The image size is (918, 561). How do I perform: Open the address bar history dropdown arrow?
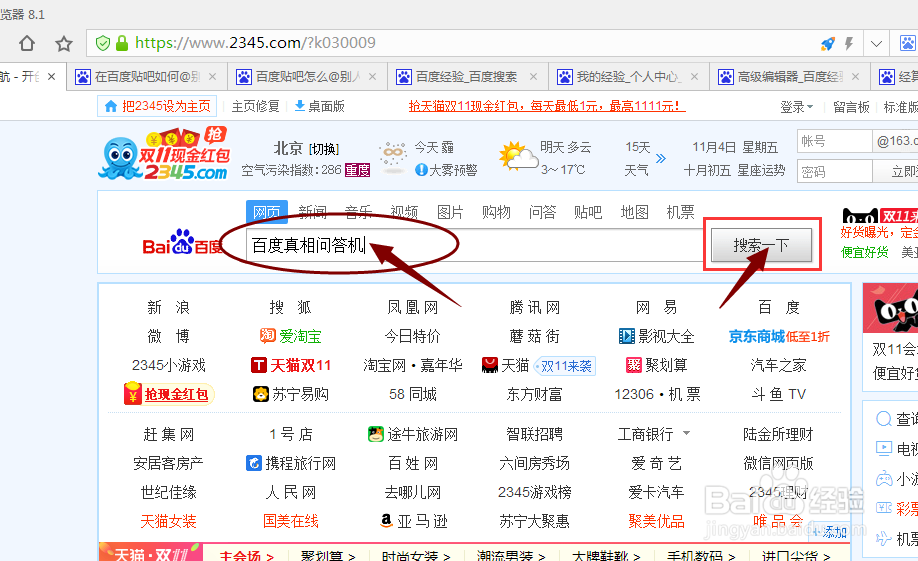tap(876, 43)
